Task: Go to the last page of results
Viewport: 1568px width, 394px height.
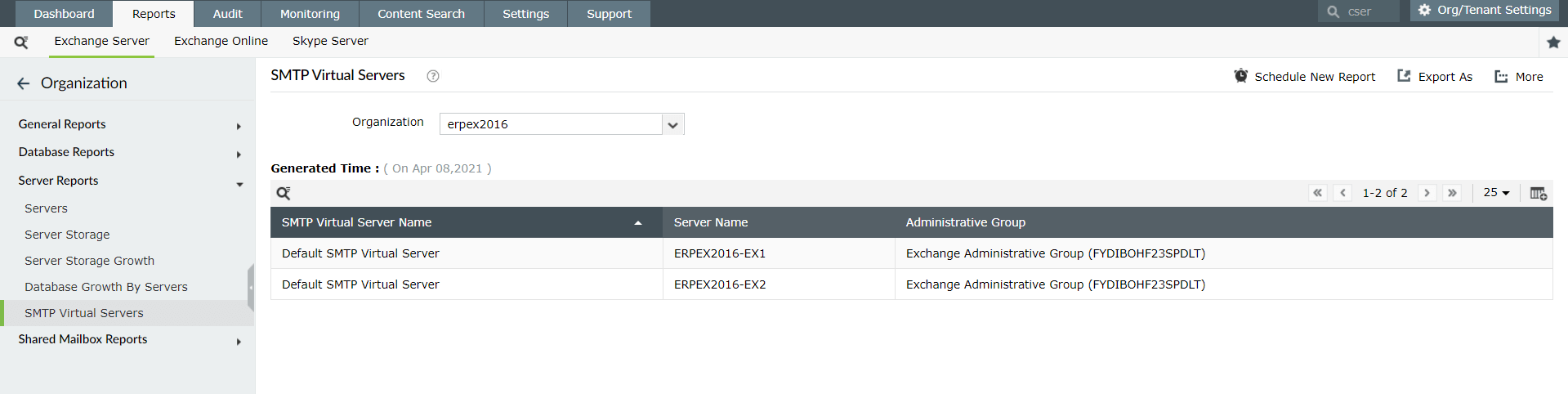Action: point(1452,193)
